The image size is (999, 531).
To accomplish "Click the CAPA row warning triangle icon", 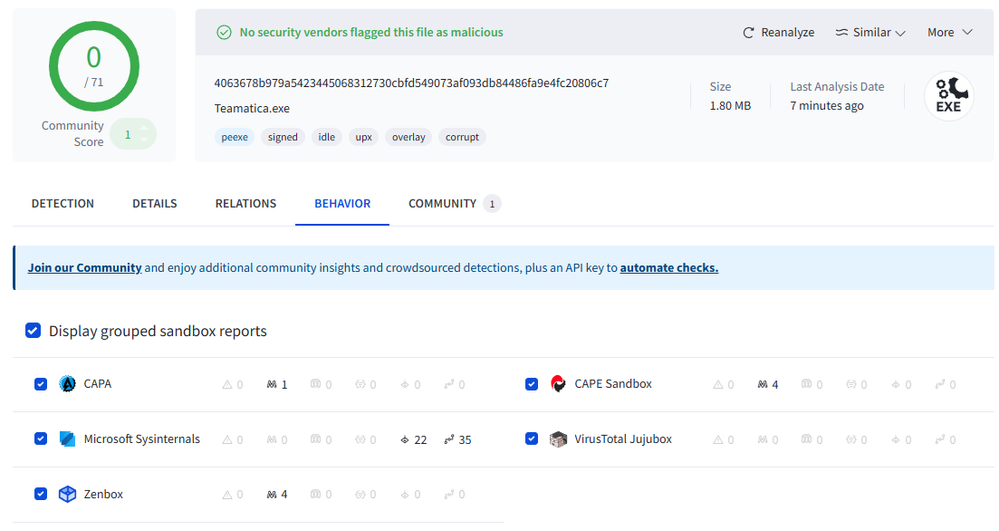I will 227,384.
